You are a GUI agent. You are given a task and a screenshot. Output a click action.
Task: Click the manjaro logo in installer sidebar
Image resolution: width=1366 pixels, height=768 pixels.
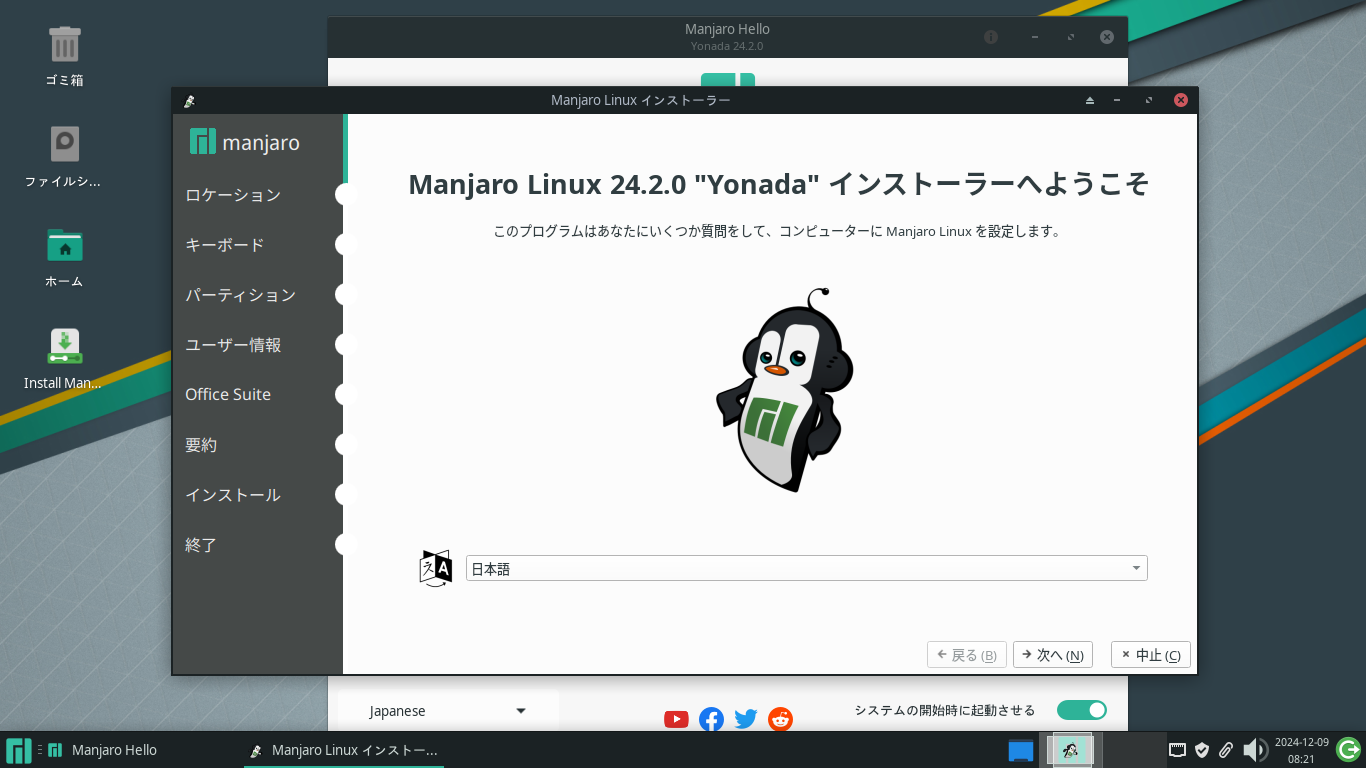click(x=245, y=142)
